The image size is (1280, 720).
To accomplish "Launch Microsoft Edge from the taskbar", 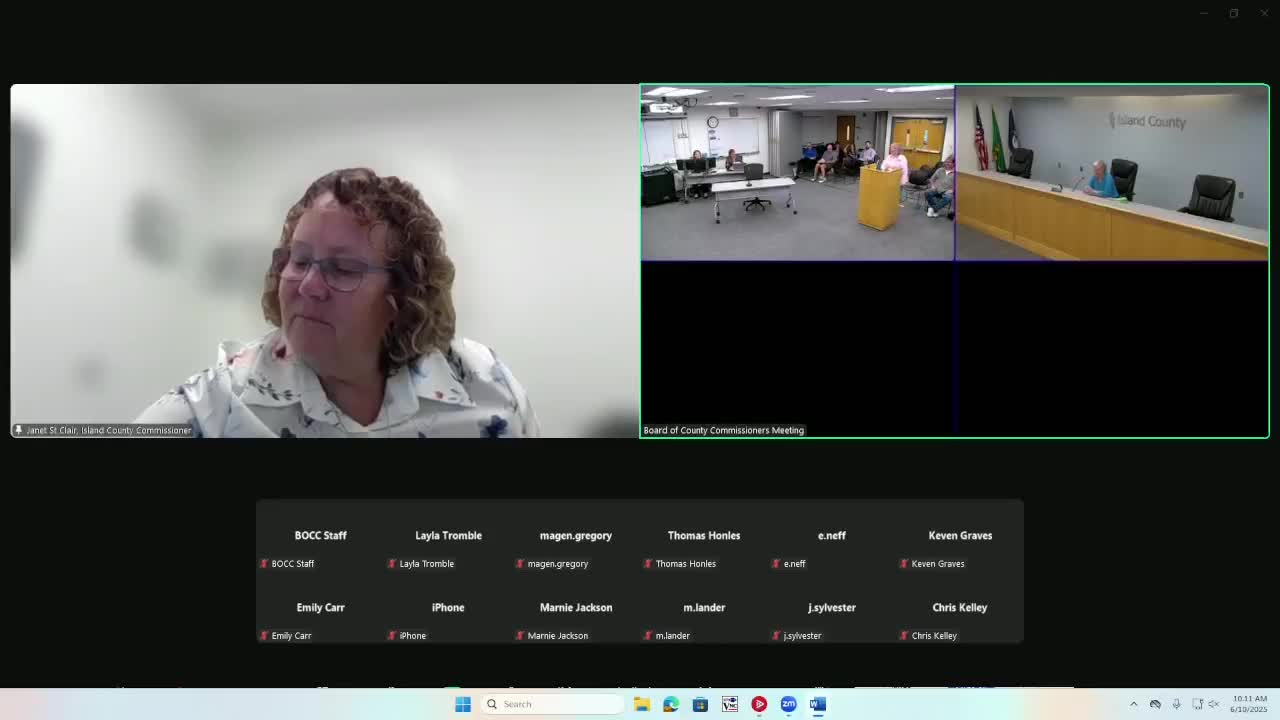I will [671, 704].
